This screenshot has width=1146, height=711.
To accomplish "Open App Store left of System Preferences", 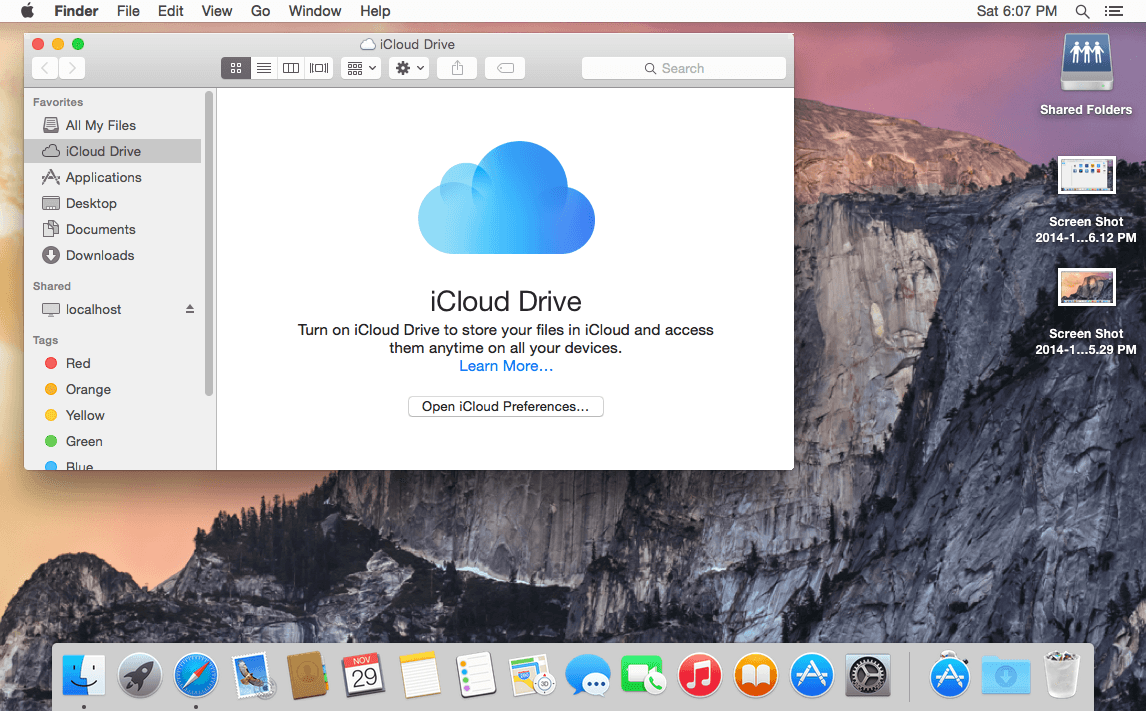I will [x=811, y=674].
